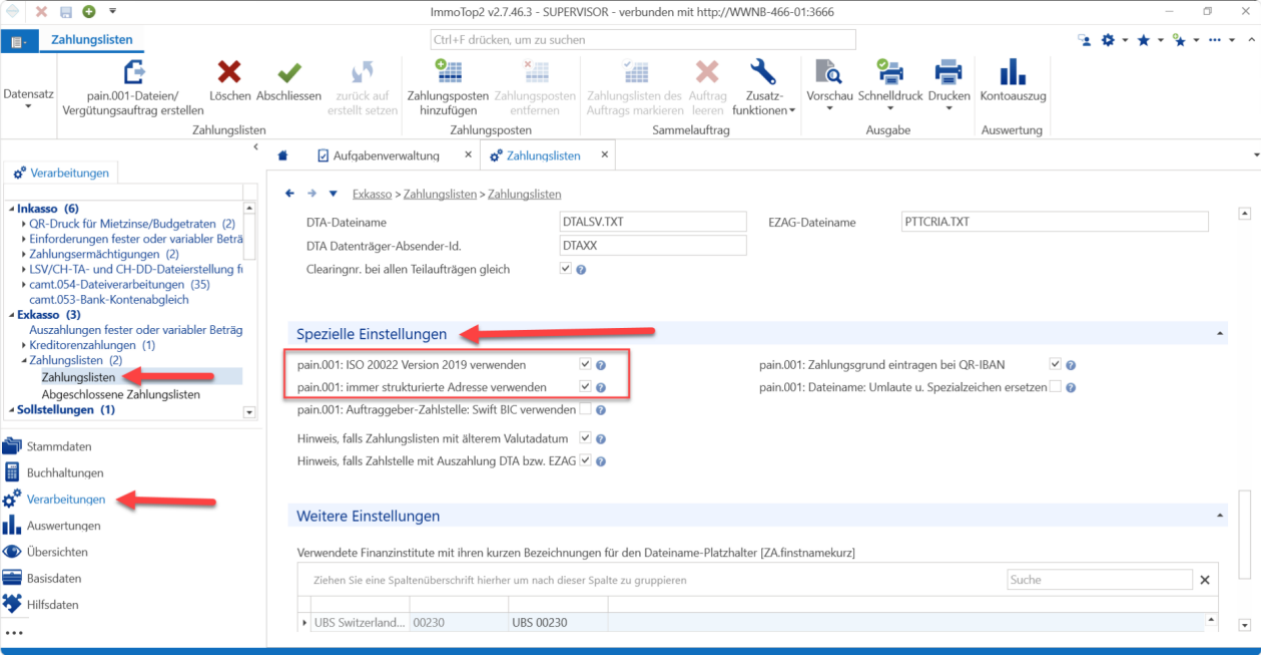Image resolution: width=1261 pixels, height=655 pixels.
Task: Open Auswertungen in the navigation pane
Action: [x=64, y=525]
